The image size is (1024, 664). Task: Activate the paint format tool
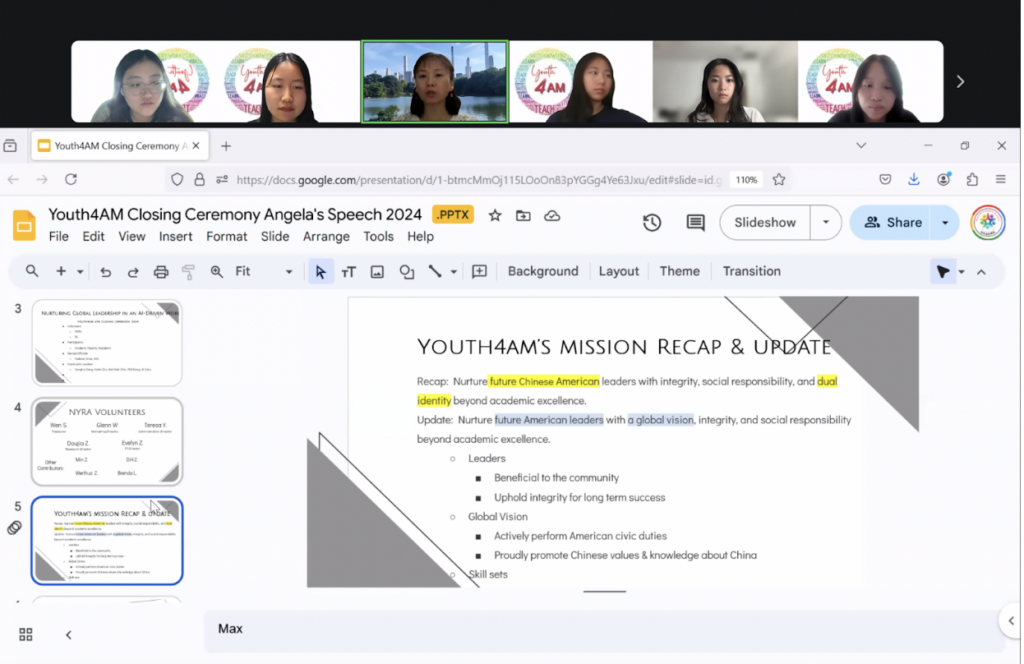(188, 272)
